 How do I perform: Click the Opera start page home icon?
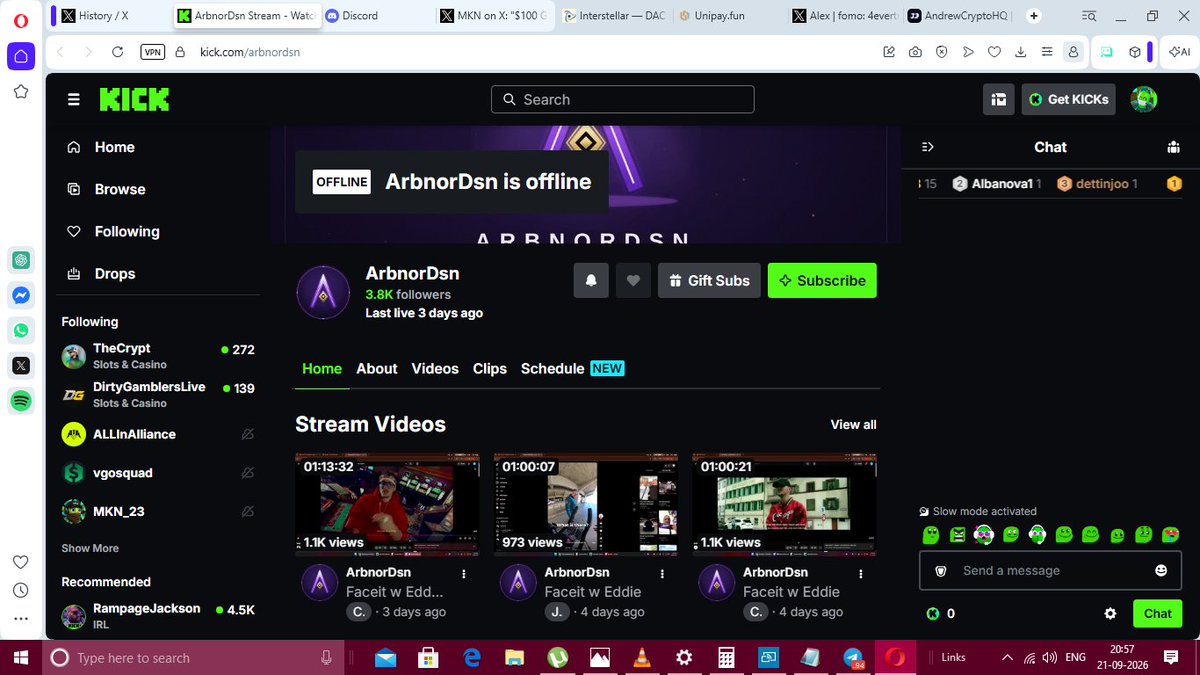[21, 55]
